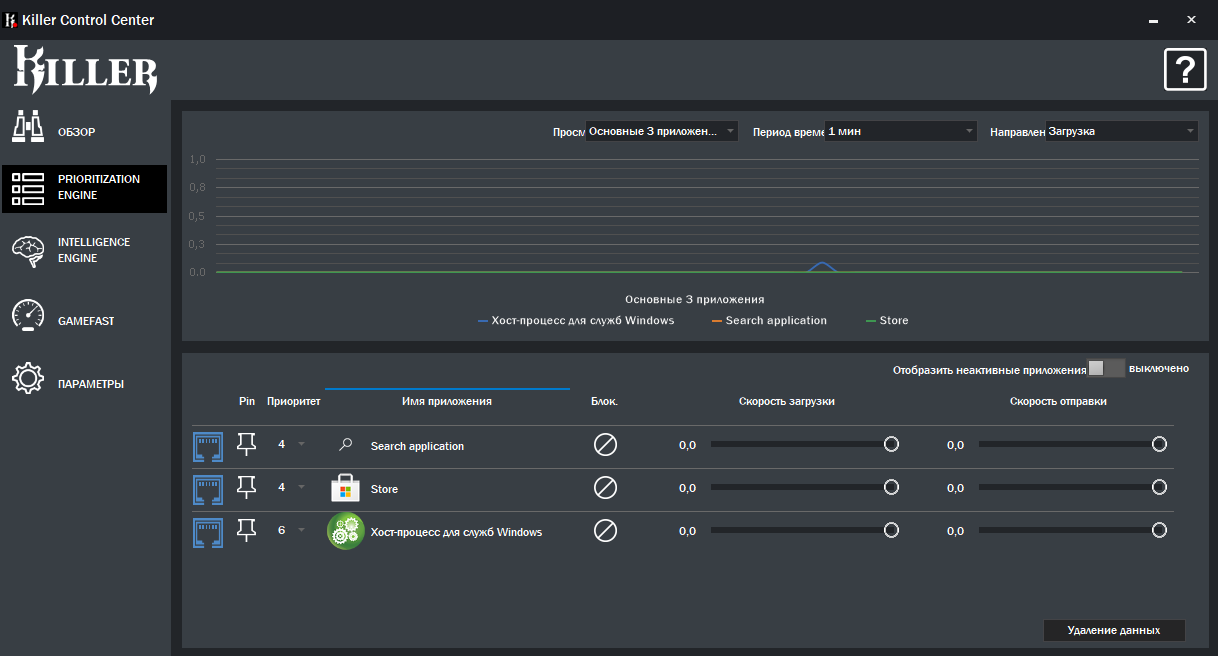Open Параметры settings section

(84, 378)
